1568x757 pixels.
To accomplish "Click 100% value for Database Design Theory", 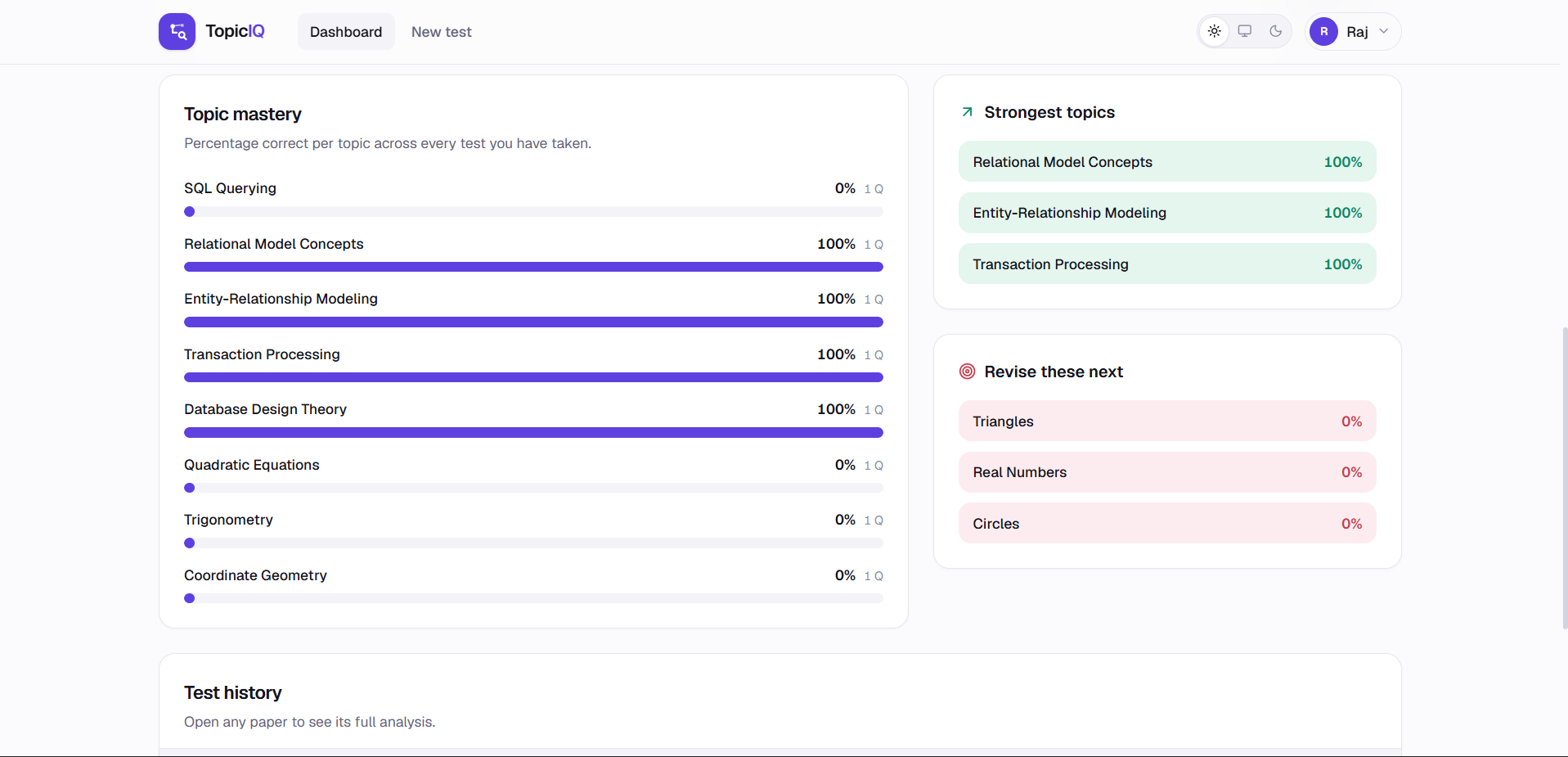I will [x=836, y=409].
